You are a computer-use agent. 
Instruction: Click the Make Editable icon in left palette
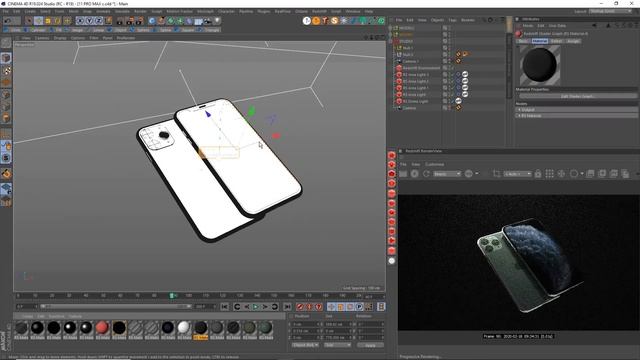tap(6, 42)
